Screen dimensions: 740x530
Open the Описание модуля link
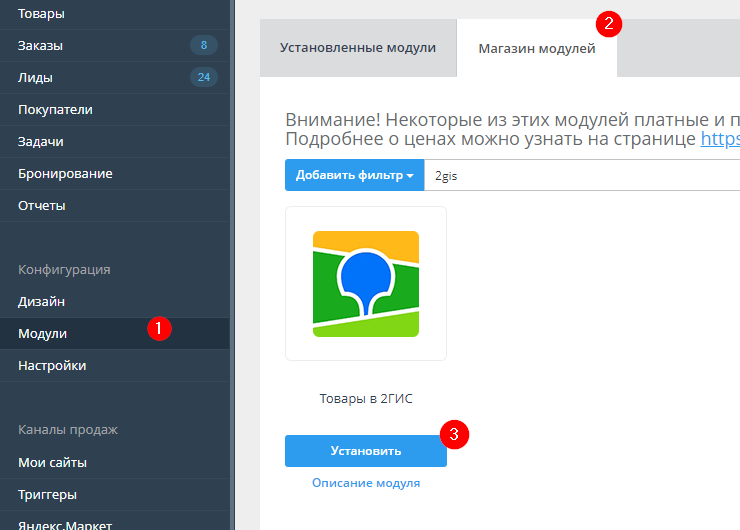pos(365,483)
